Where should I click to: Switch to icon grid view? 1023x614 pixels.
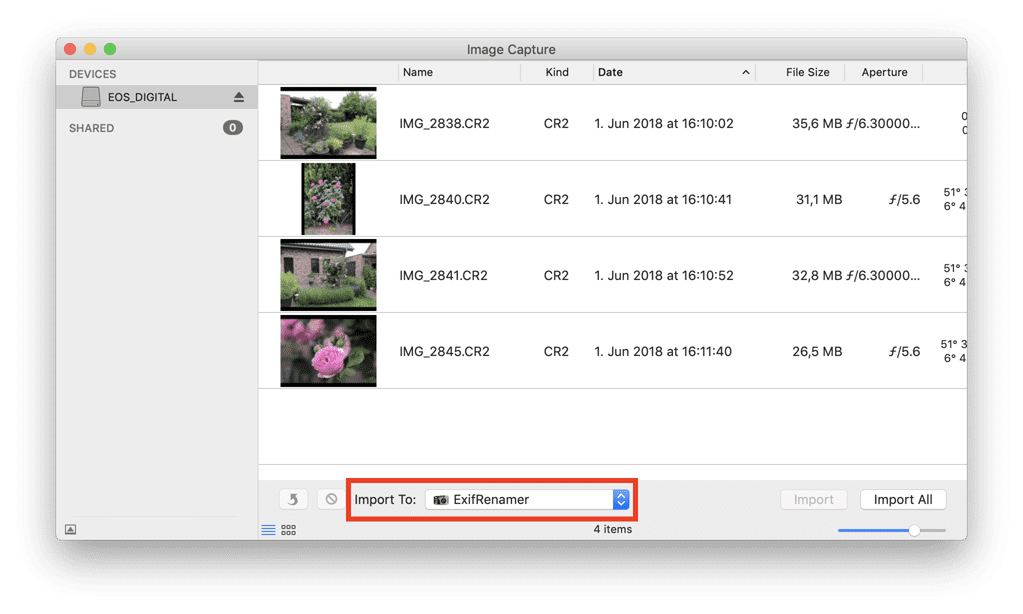pos(288,530)
